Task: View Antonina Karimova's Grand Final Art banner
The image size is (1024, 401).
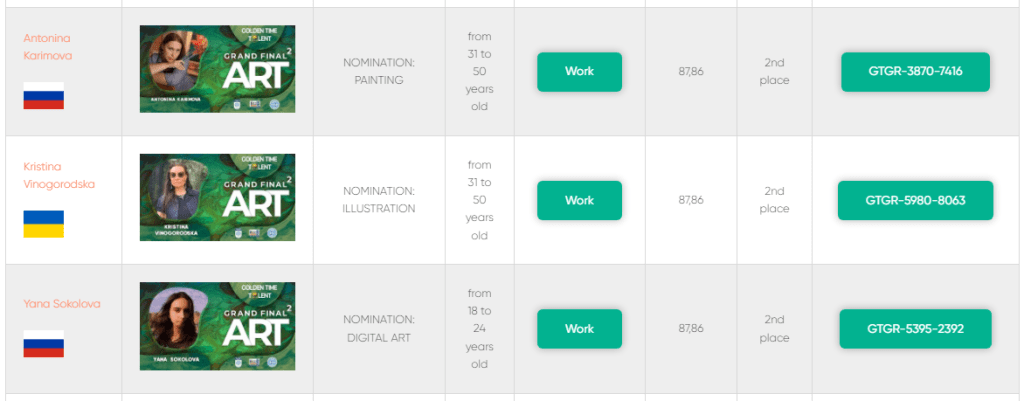Action: tap(217, 68)
